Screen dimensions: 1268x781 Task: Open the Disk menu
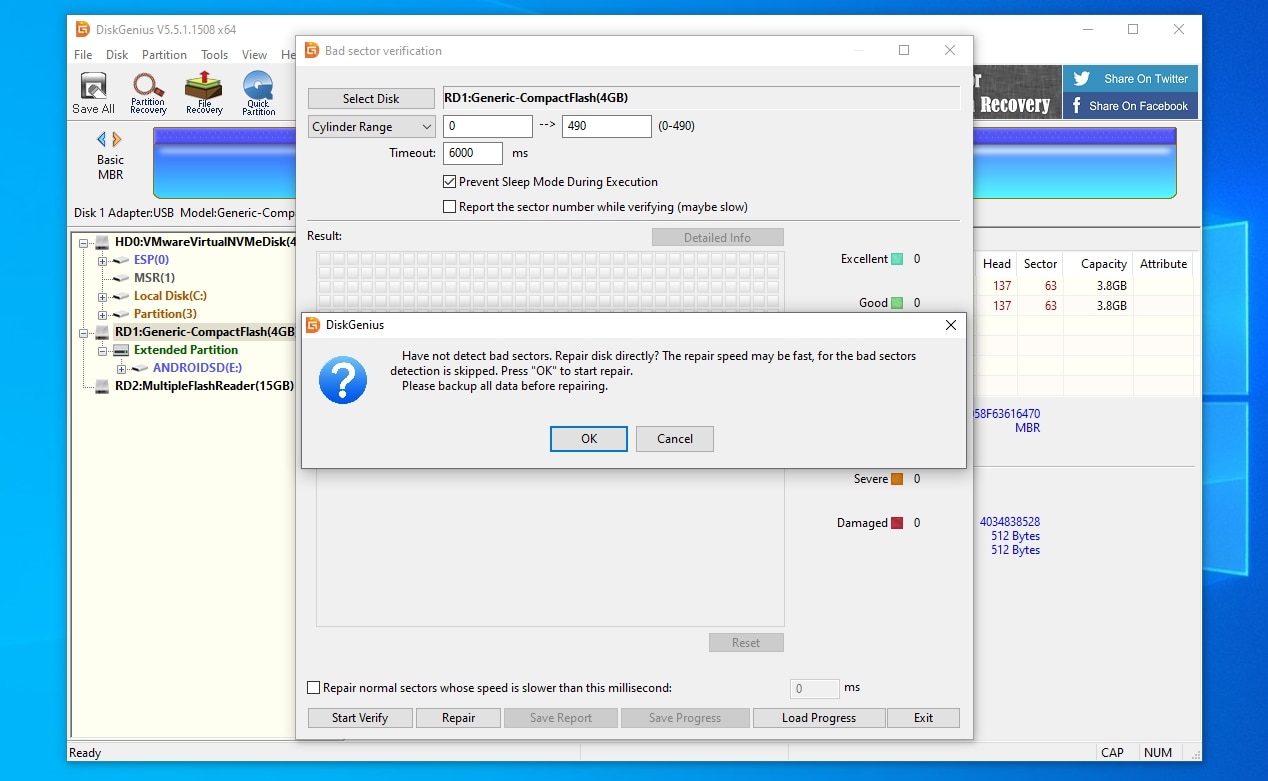tap(117, 55)
